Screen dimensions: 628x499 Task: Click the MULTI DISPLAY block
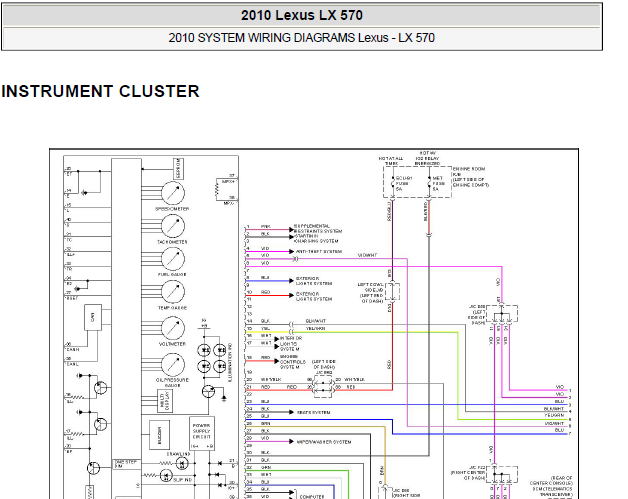(x=165, y=400)
